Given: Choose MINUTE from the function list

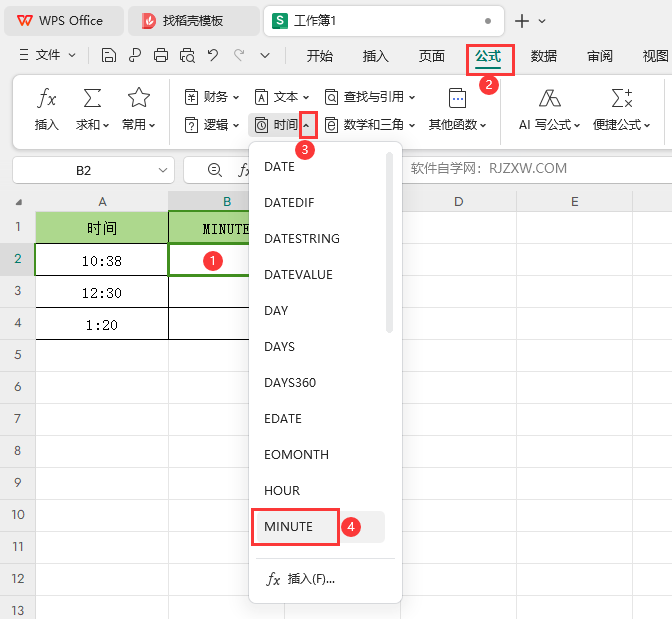Looking at the screenshot, I should tap(320, 527).
